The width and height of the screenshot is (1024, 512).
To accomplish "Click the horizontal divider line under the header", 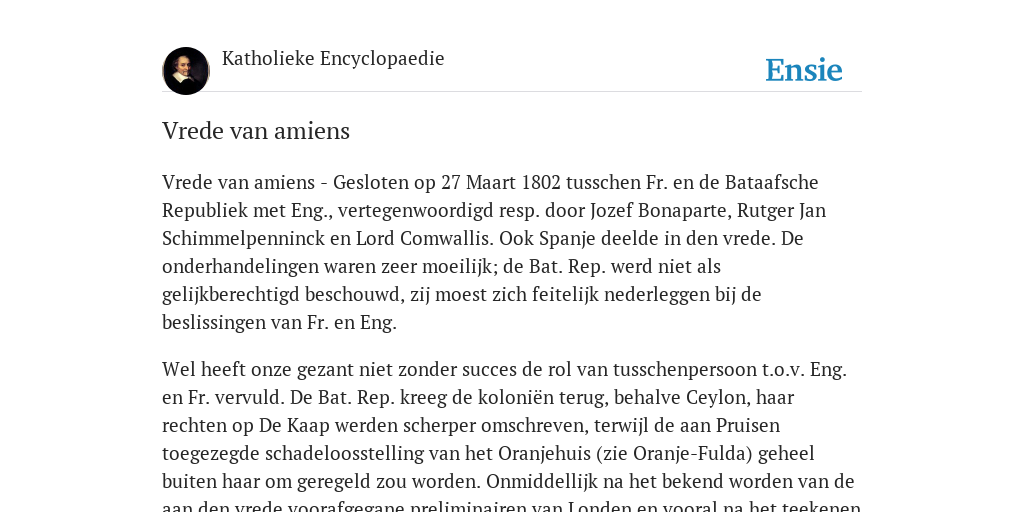I will point(512,92).
